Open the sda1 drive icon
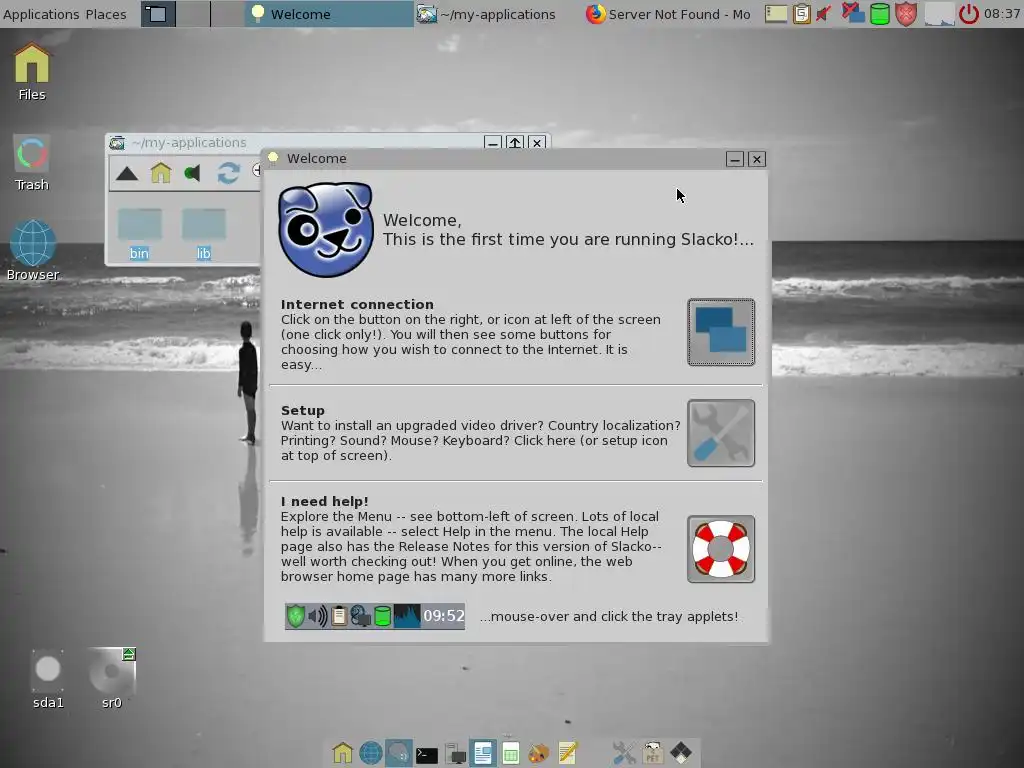Image resolution: width=1024 pixels, height=768 pixels. [x=48, y=679]
